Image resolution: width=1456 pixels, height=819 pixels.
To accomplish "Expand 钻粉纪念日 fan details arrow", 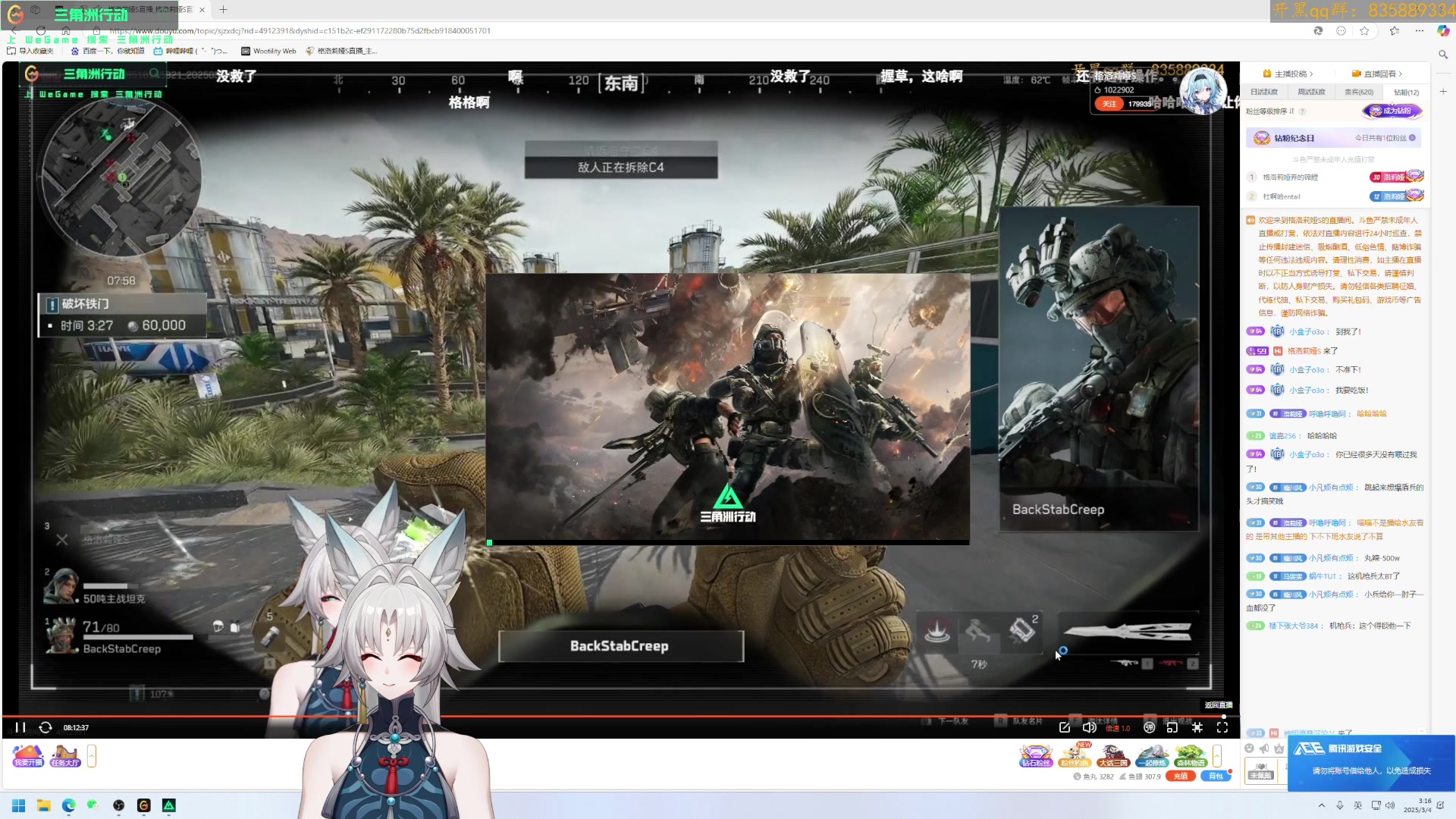I will coord(1412,138).
